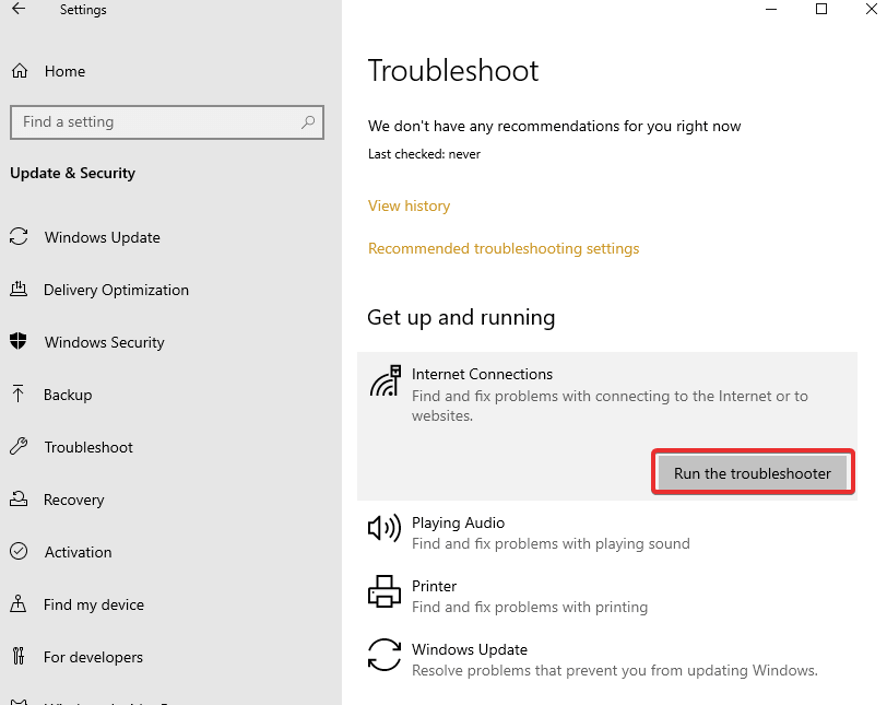Click the Windows Update sync icon
Screen dimensions: 887x705
pyautogui.click(x=18, y=238)
